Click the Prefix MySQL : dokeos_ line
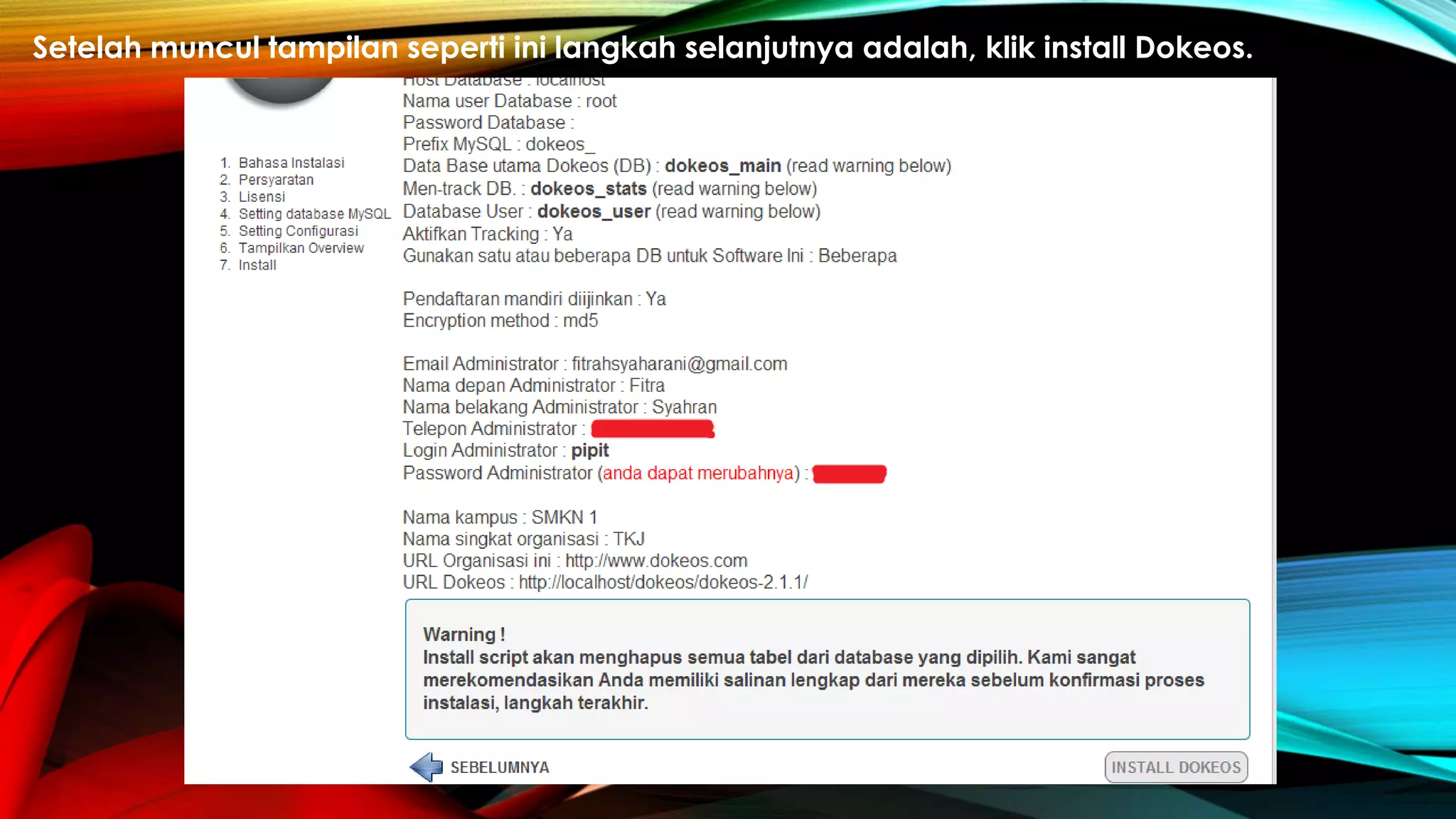1456x819 pixels. (499, 144)
